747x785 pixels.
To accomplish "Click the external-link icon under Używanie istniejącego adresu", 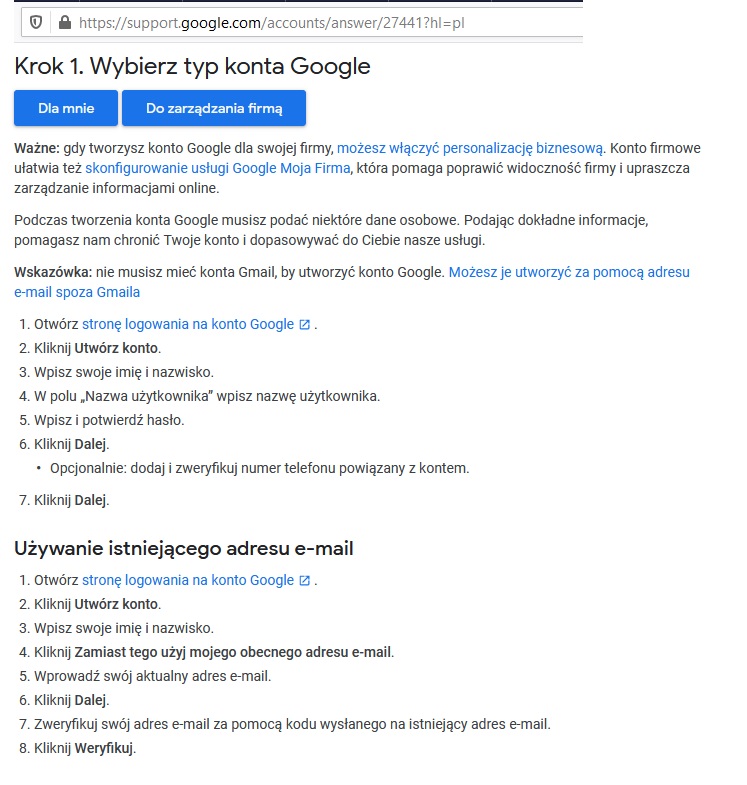I will point(304,581).
